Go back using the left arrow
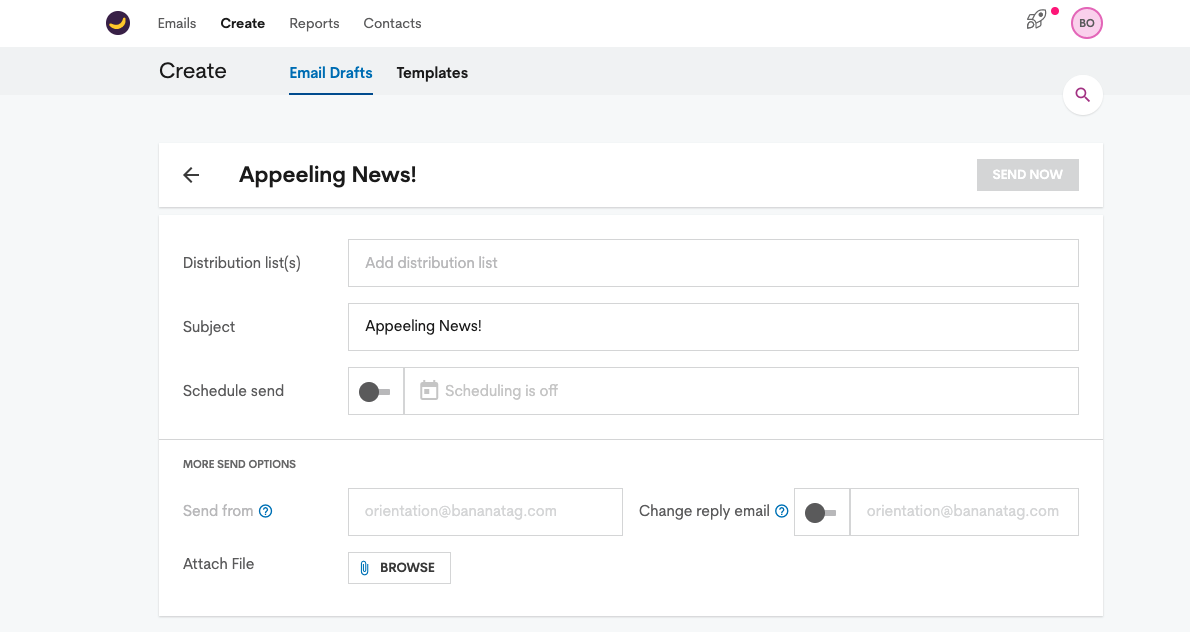1190x632 pixels. coord(191,175)
